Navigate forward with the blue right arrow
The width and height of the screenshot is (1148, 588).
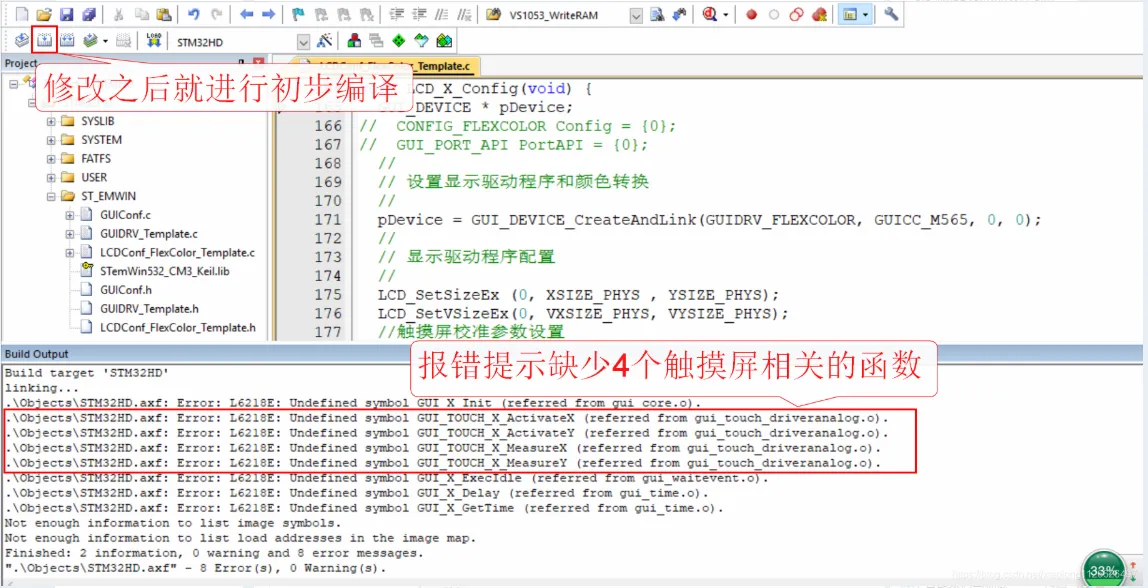(269, 14)
